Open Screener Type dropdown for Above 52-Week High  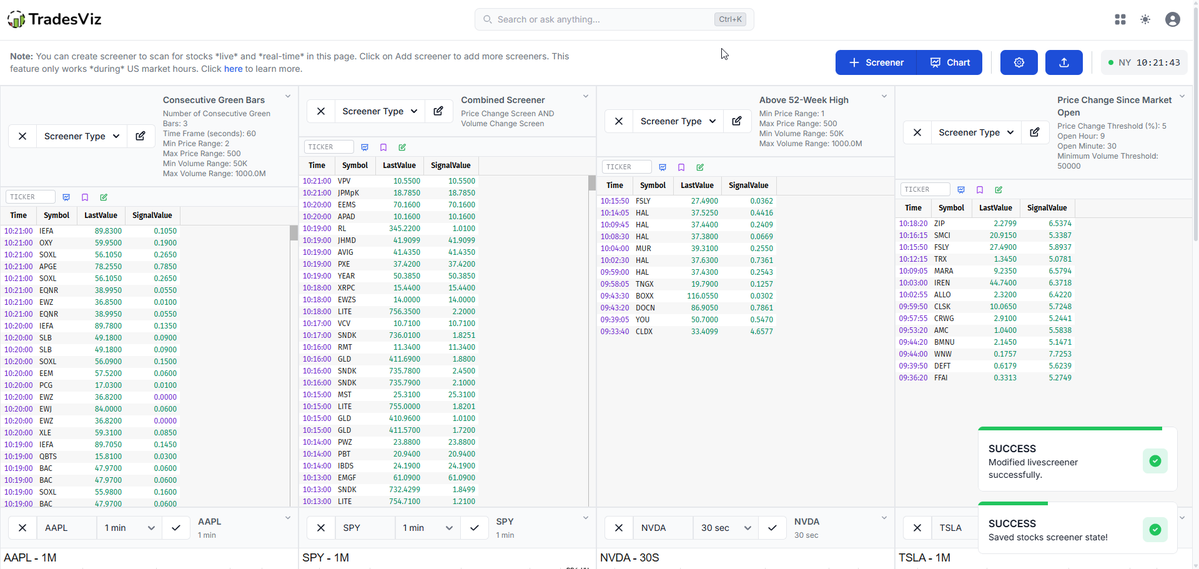pos(678,121)
